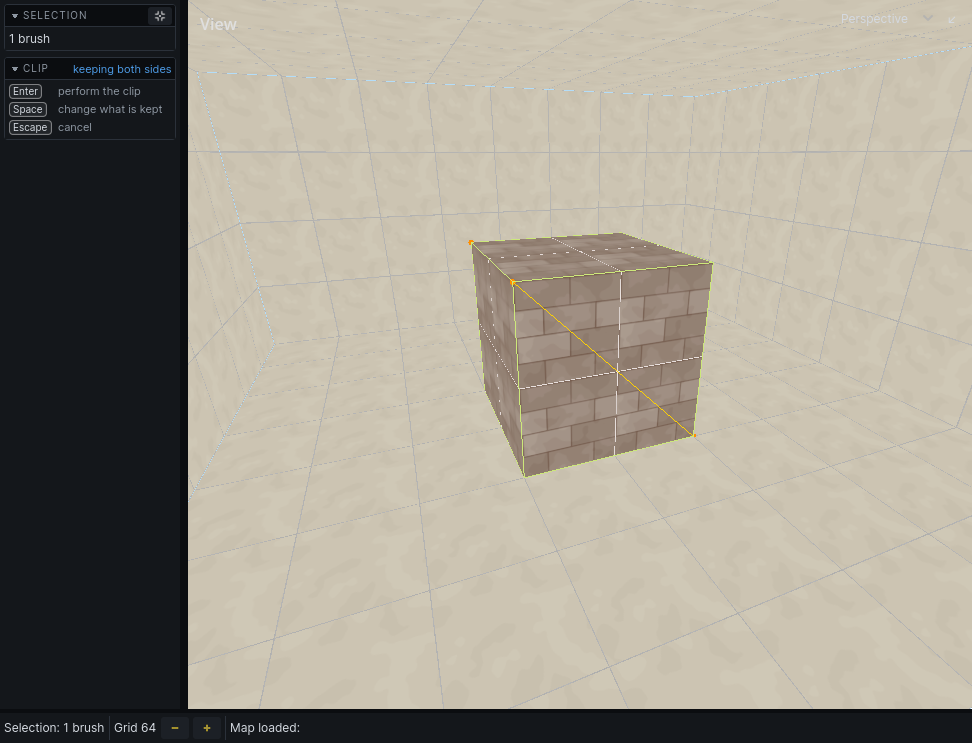Screen dimensions: 972x743
Task: Click the '1 brush' text in the Selection panel
Action: point(29,38)
